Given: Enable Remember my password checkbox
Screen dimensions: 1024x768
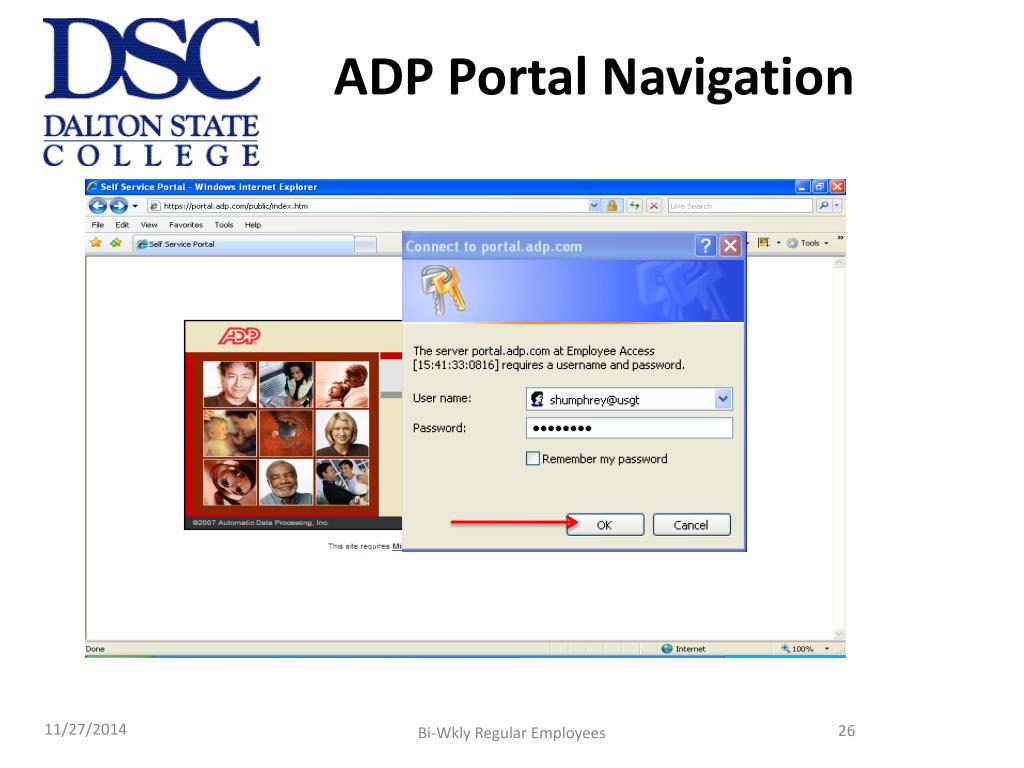Looking at the screenshot, I should point(533,458).
